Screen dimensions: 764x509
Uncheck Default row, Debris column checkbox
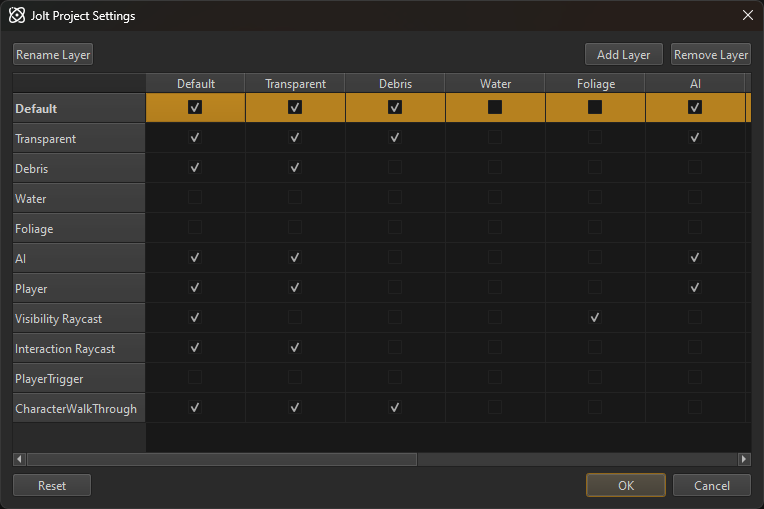tap(395, 107)
